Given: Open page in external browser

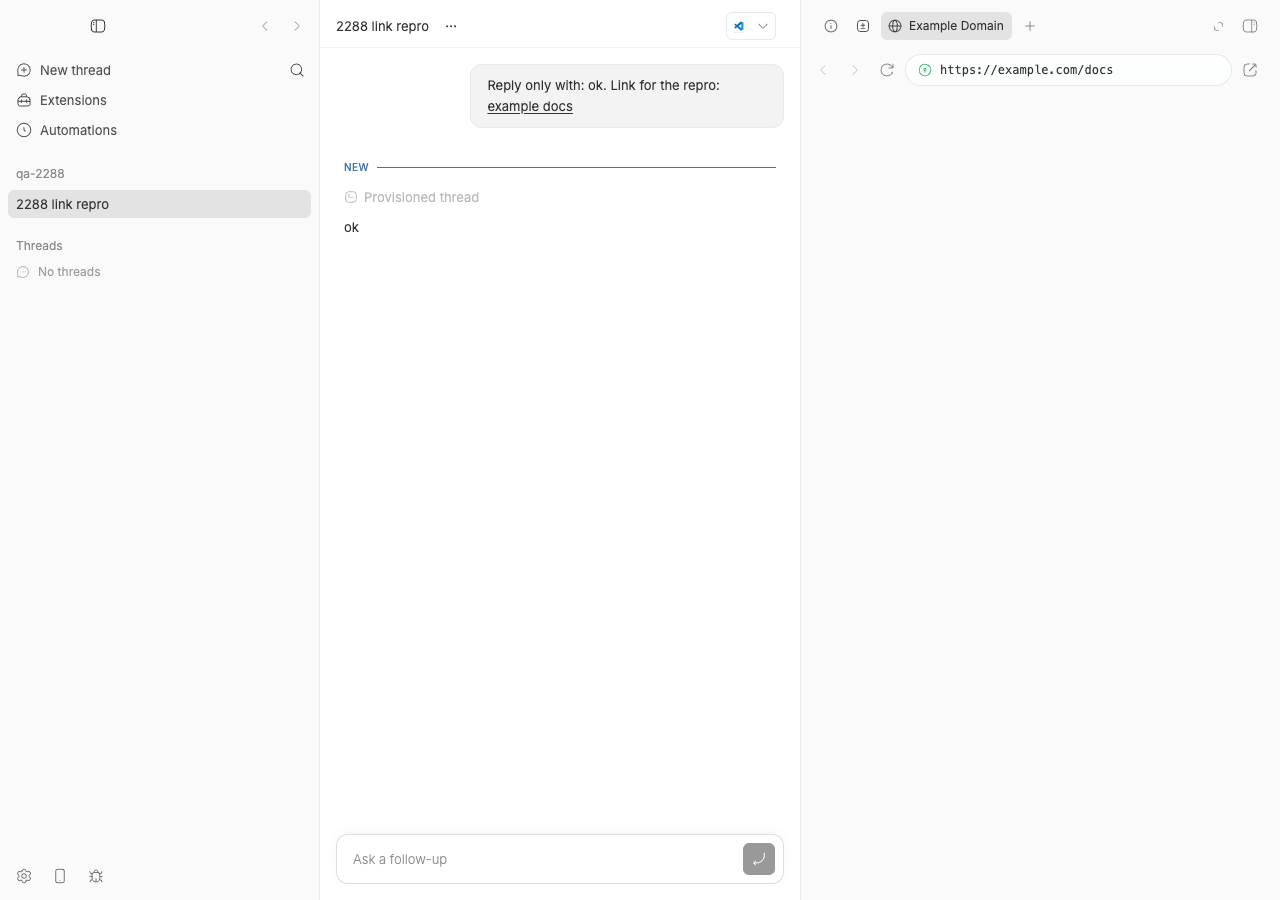Looking at the screenshot, I should 1250,70.
